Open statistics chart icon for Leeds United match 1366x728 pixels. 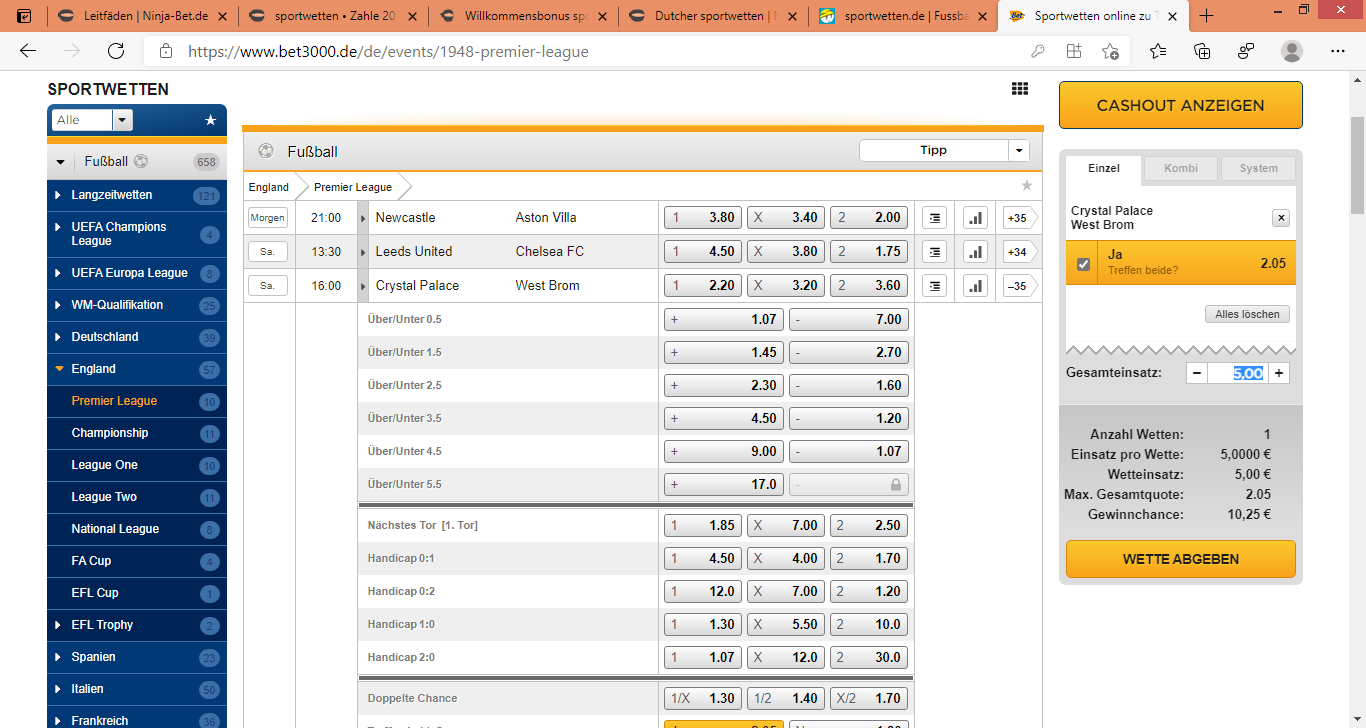[x=975, y=251]
